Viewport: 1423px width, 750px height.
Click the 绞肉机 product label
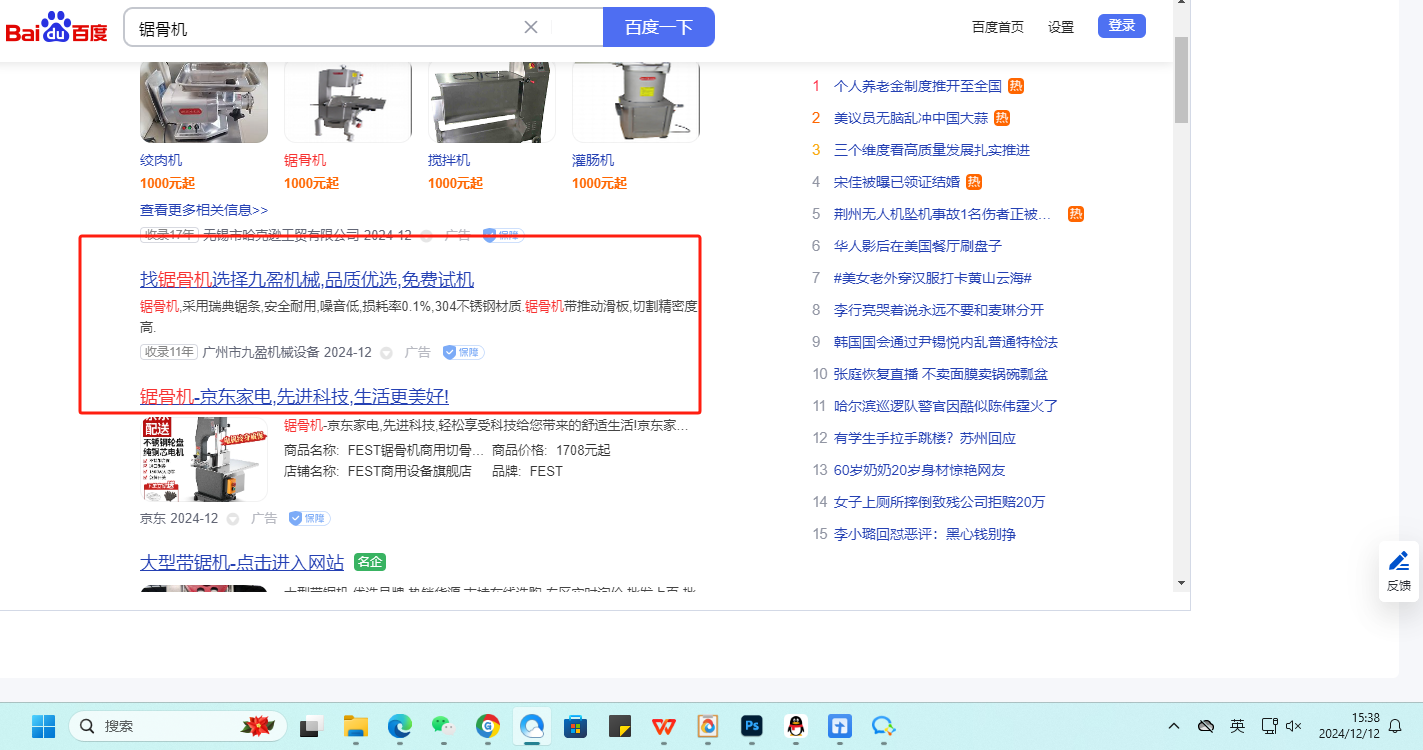coord(161,160)
